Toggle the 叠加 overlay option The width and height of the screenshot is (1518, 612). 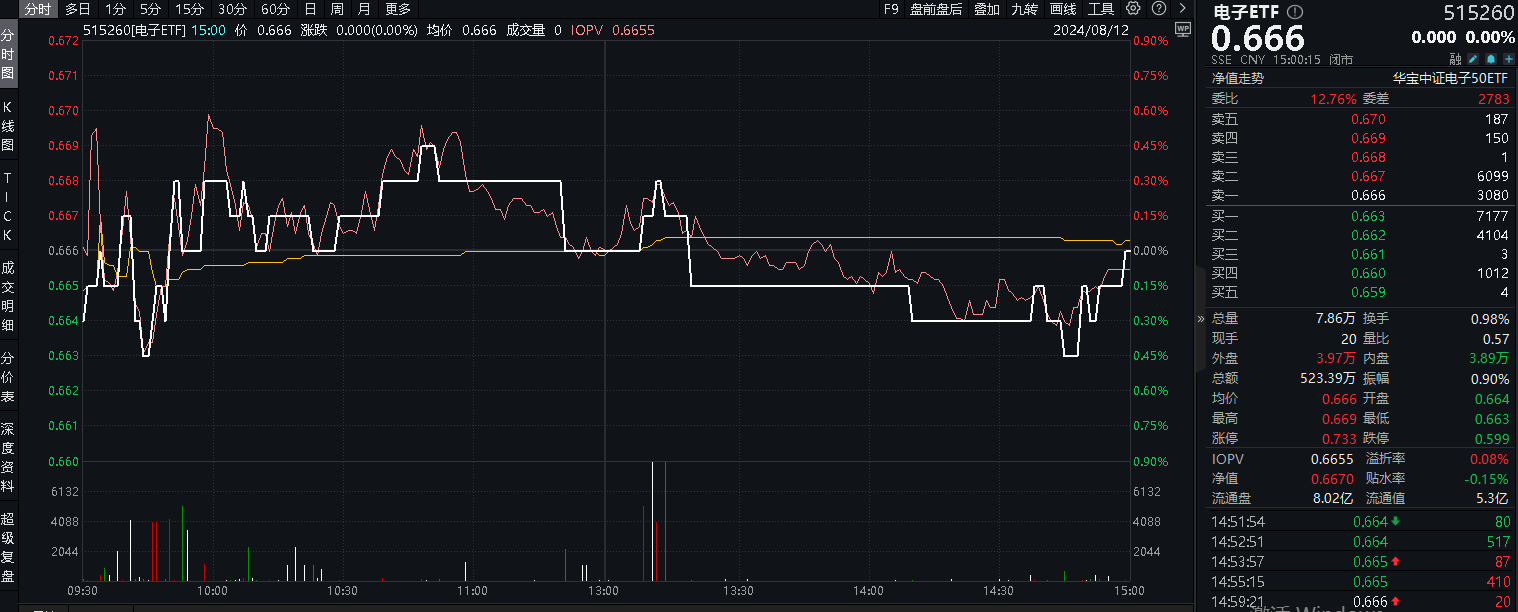986,9
